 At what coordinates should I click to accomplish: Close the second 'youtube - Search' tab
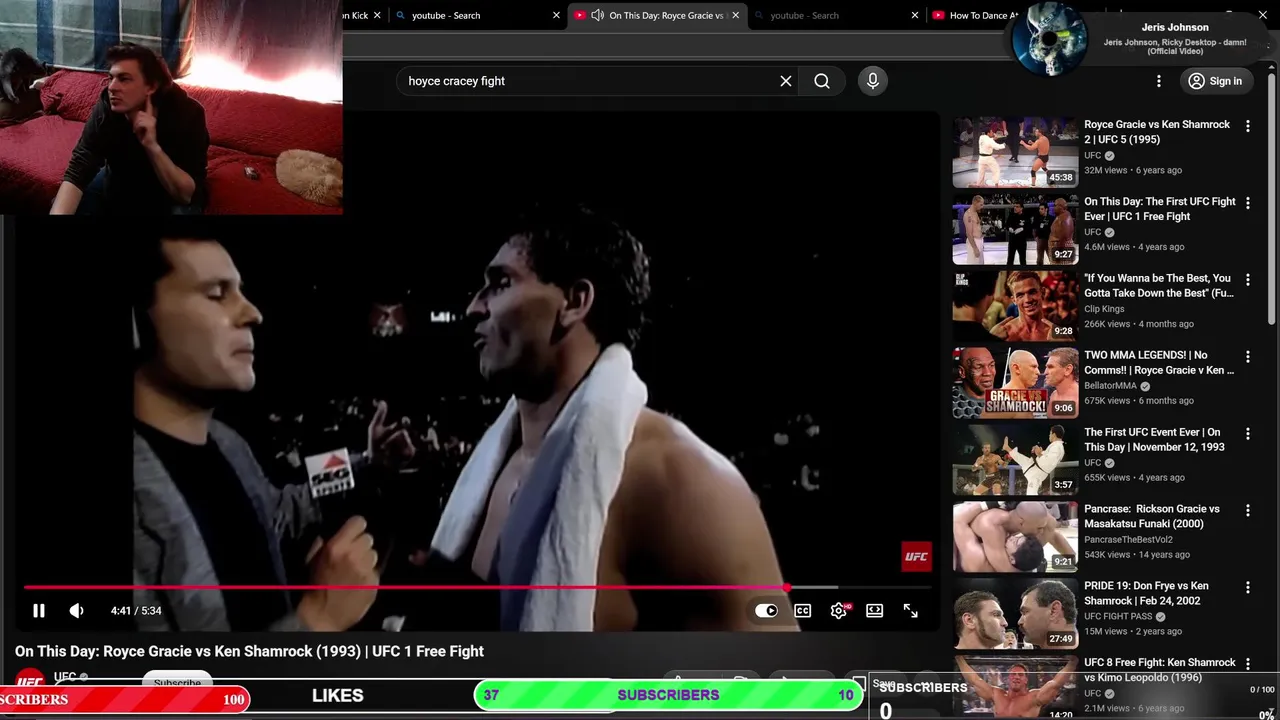(x=915, y=15)
